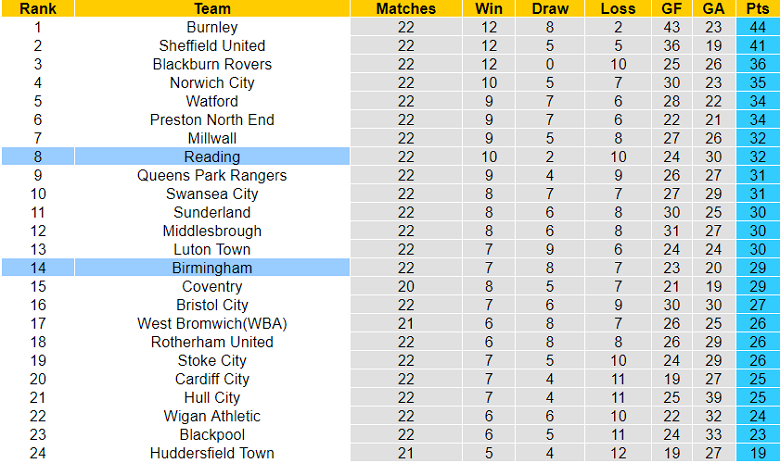
Task: Click Wigan Athletic team name
Action: click(212, 416)
